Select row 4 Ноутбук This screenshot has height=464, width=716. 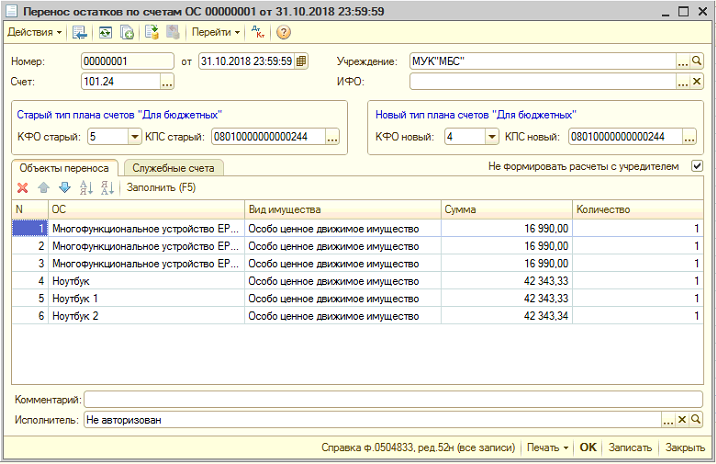(x=357, y=281)
